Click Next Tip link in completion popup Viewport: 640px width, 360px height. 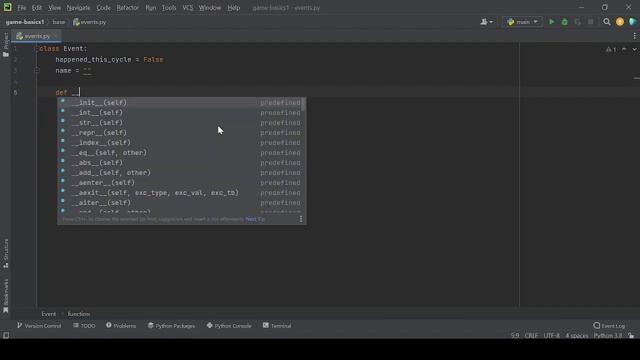coord(255,219)
